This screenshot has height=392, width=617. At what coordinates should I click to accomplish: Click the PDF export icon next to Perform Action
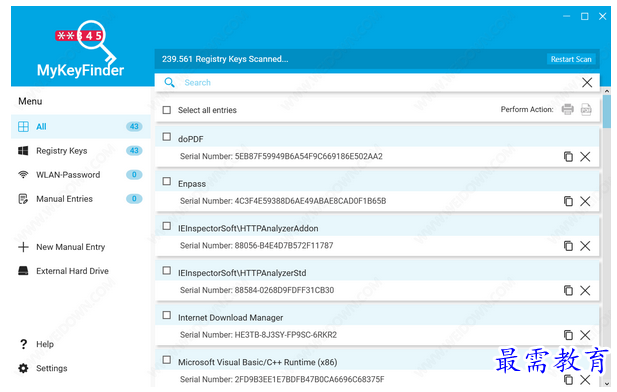point(586,109)
